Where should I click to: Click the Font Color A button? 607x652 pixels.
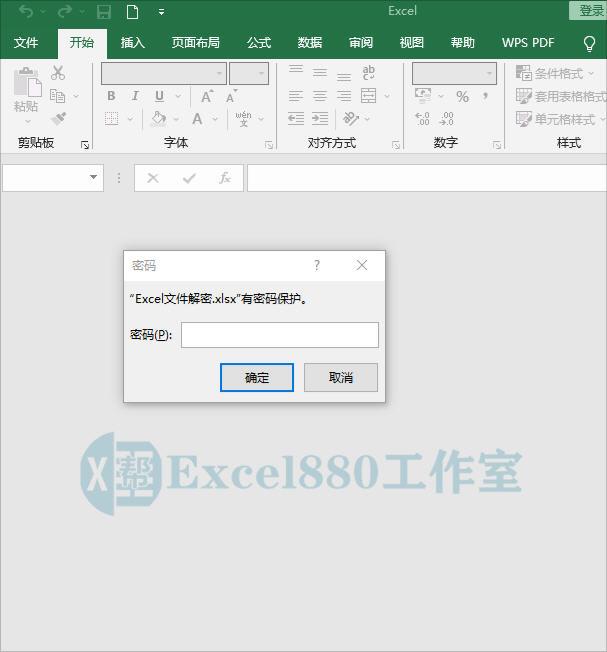(x=197, y=119)
